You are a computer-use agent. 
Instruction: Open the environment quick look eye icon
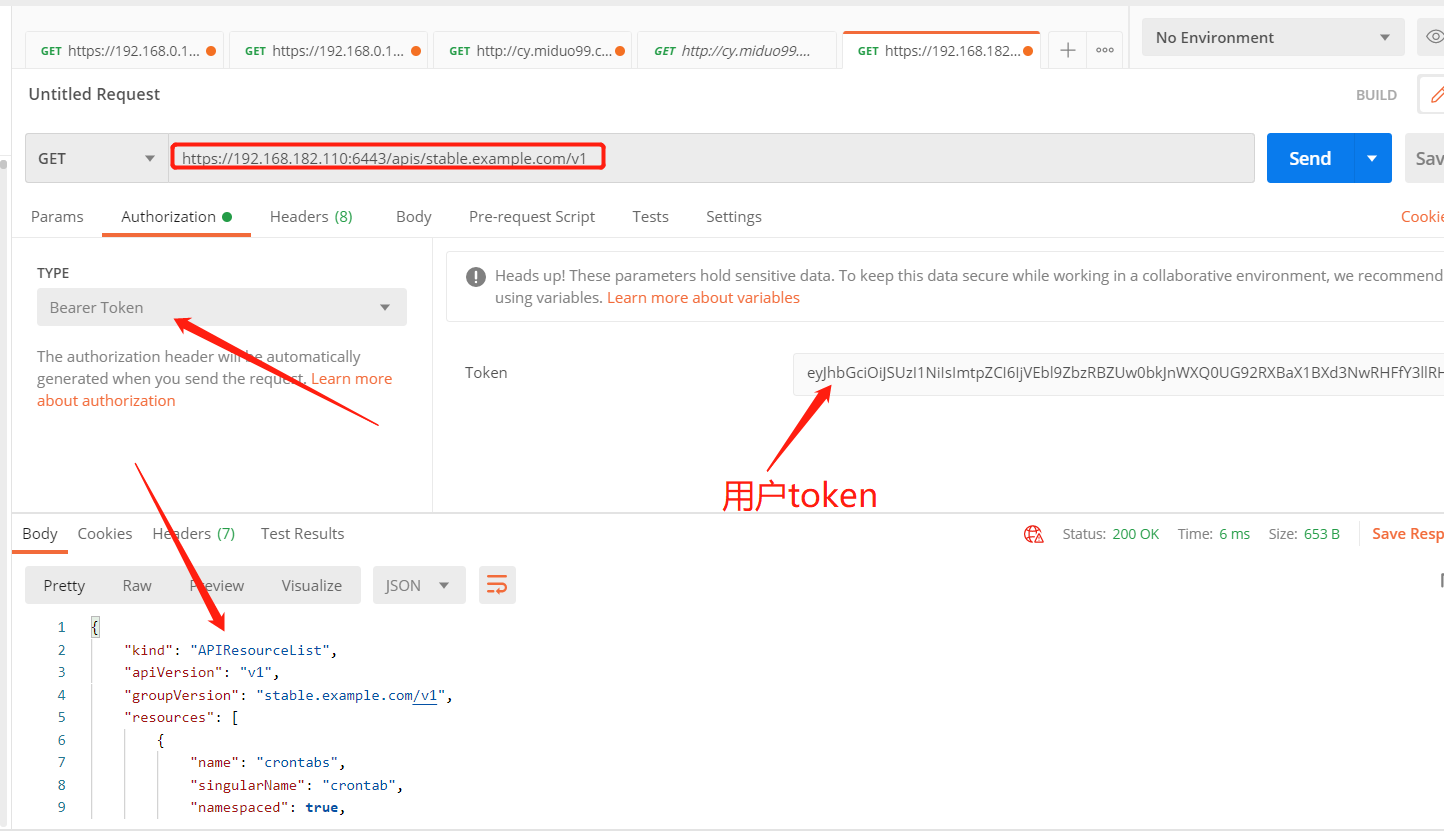[1434, 37]
